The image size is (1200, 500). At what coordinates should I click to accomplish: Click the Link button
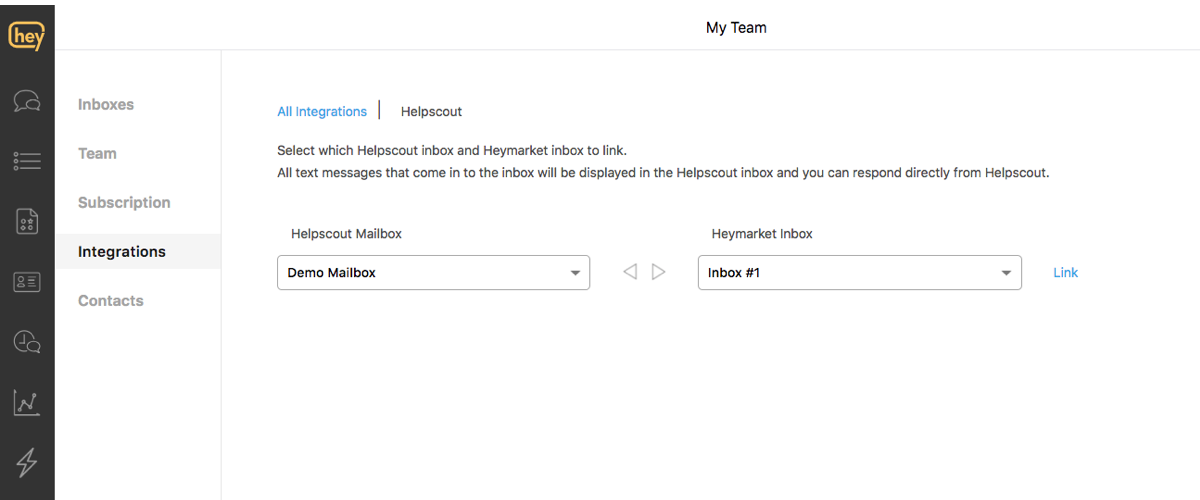pos(1066,272)
